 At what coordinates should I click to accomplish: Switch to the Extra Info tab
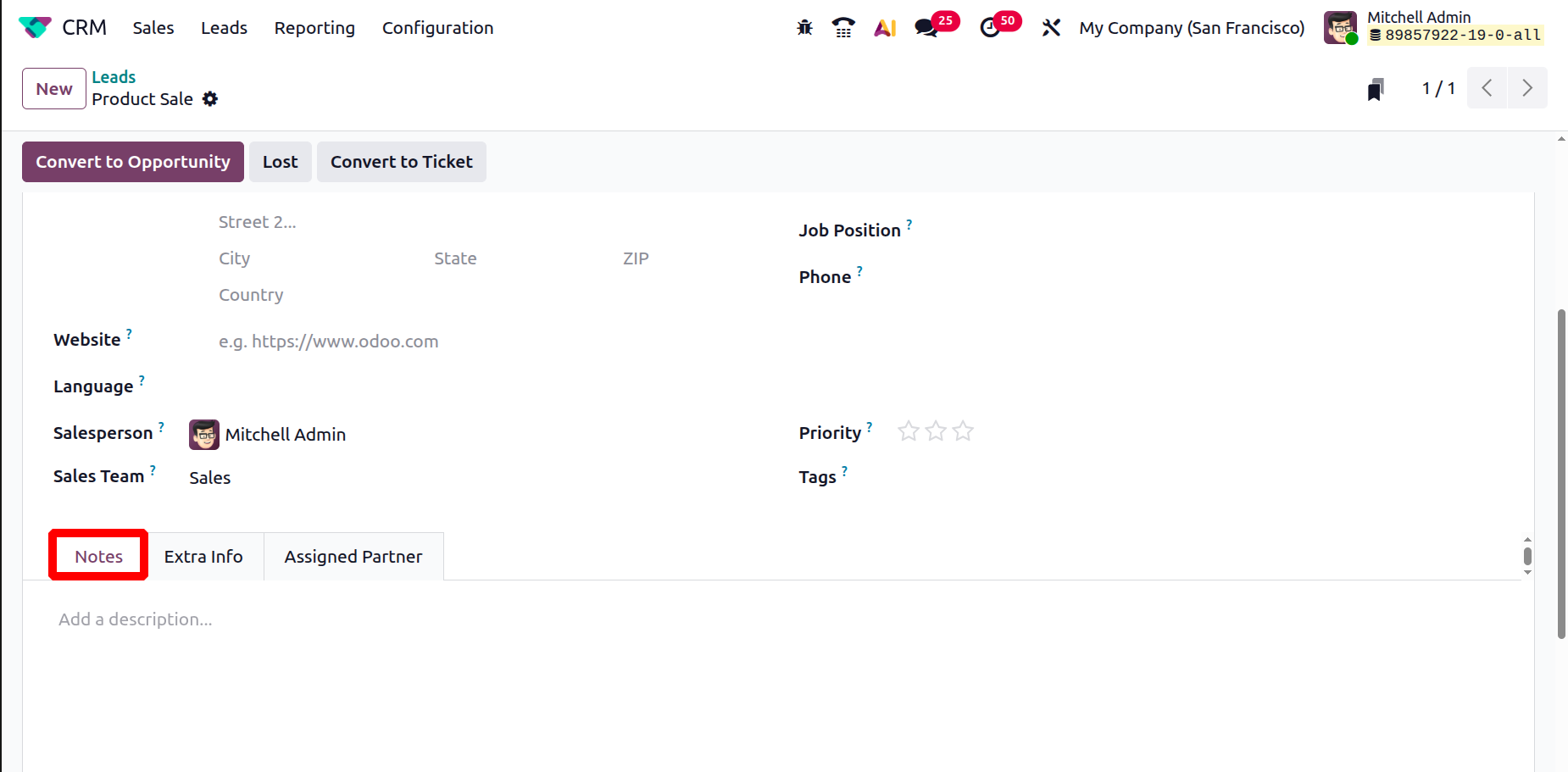(x=203, y=557)
